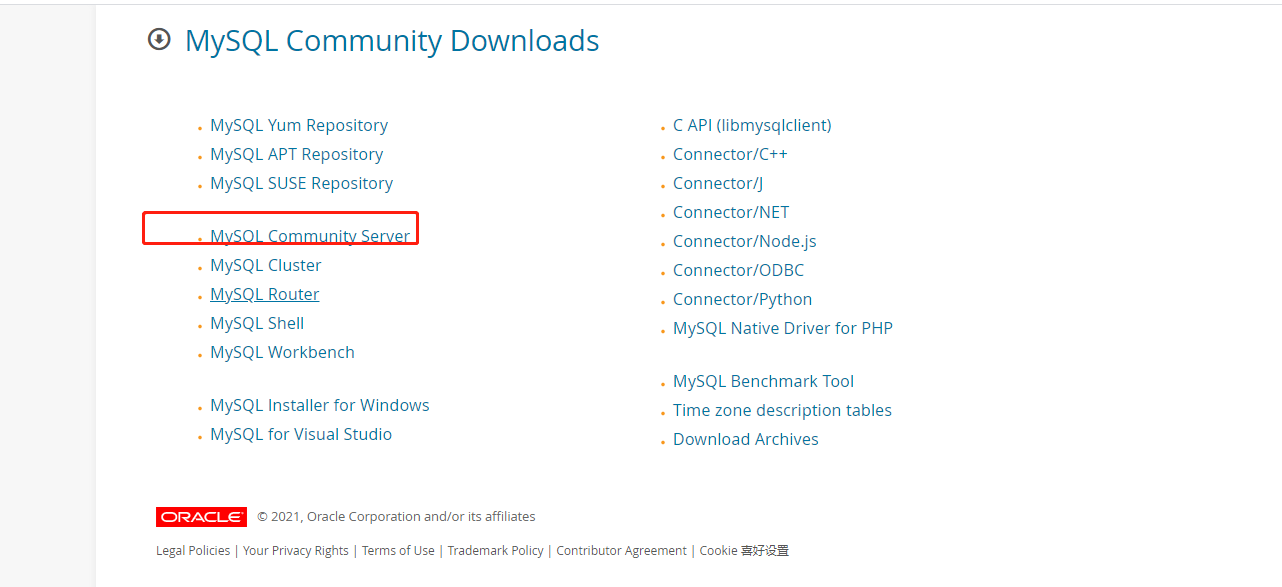Open Connector/Node.js downloads

click(x=745, y=241)
